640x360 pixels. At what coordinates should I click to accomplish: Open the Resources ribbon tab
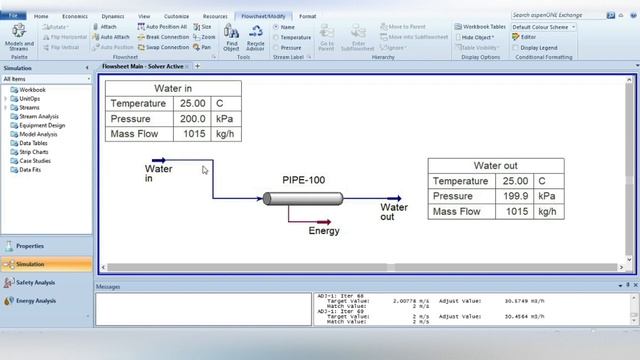(x=215, y=16)
